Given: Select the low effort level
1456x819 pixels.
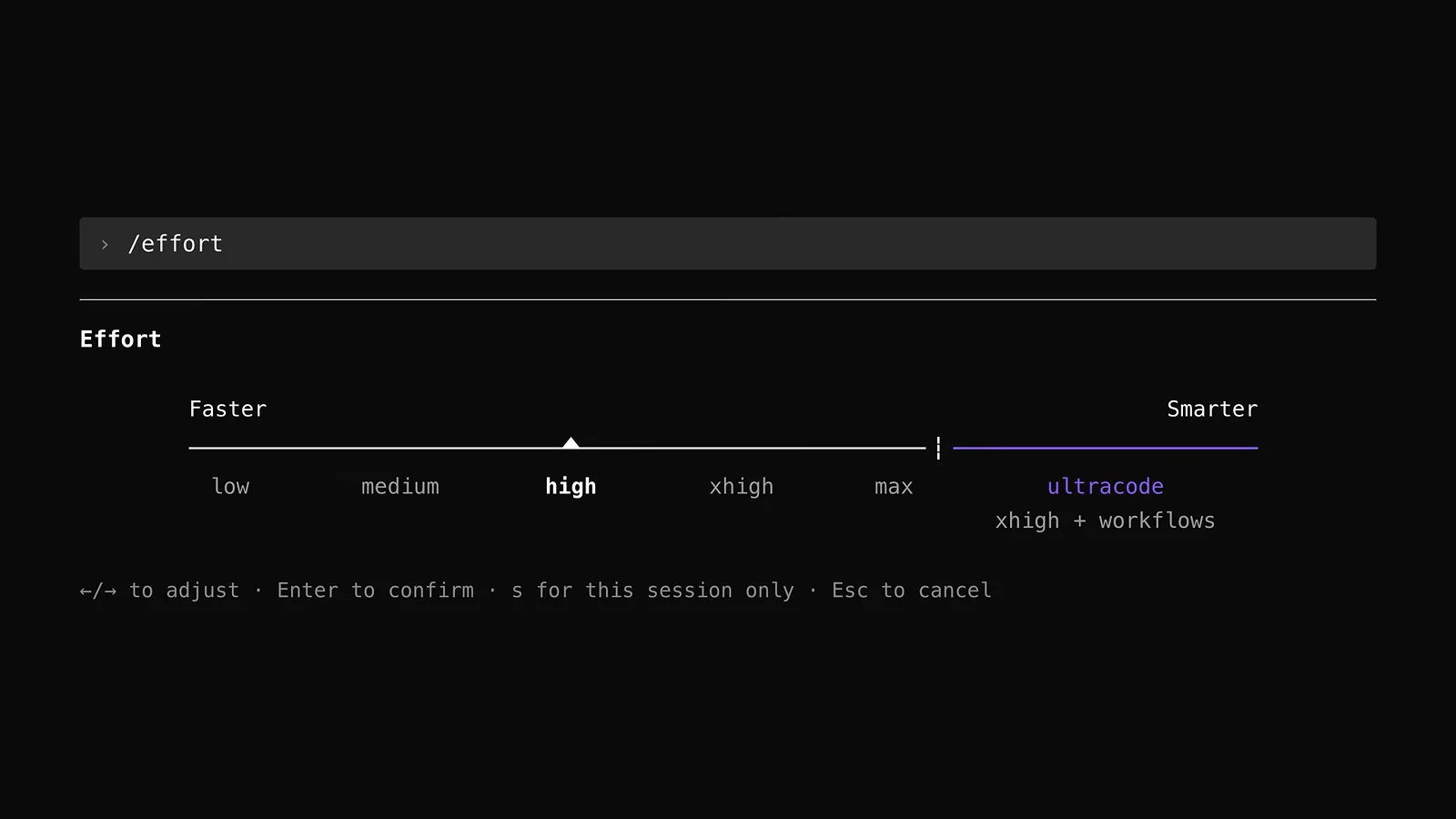Looking at the screenshot, I should (230, 486).
